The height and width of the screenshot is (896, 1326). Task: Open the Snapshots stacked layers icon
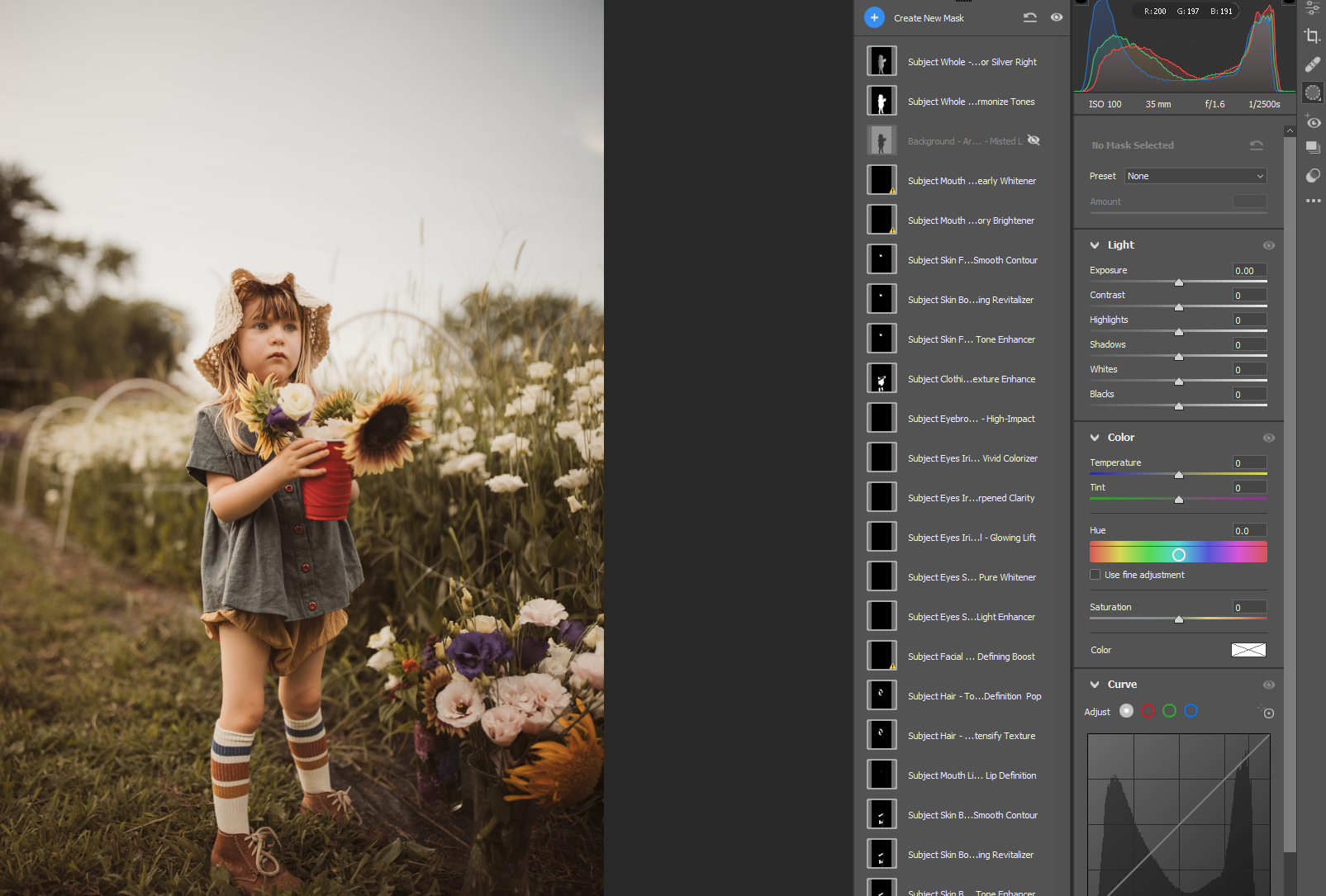pos(1313,148)
